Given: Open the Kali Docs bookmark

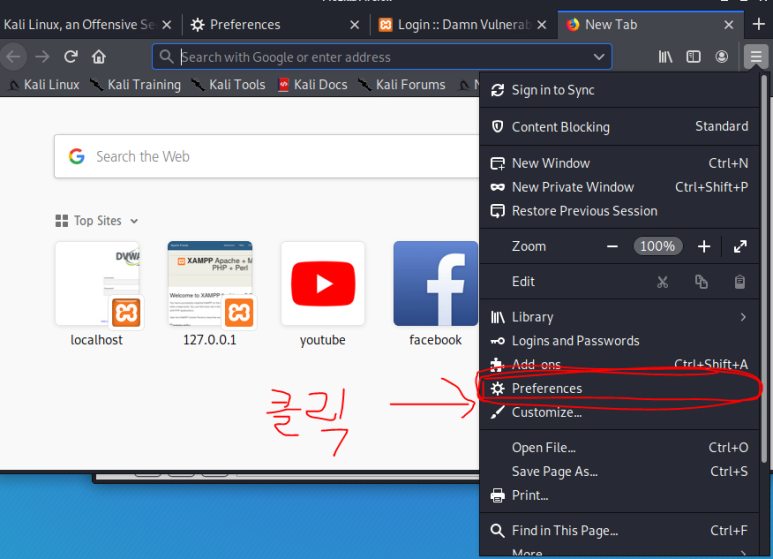Looking at the screenshot, I should [x=313, y=85].
